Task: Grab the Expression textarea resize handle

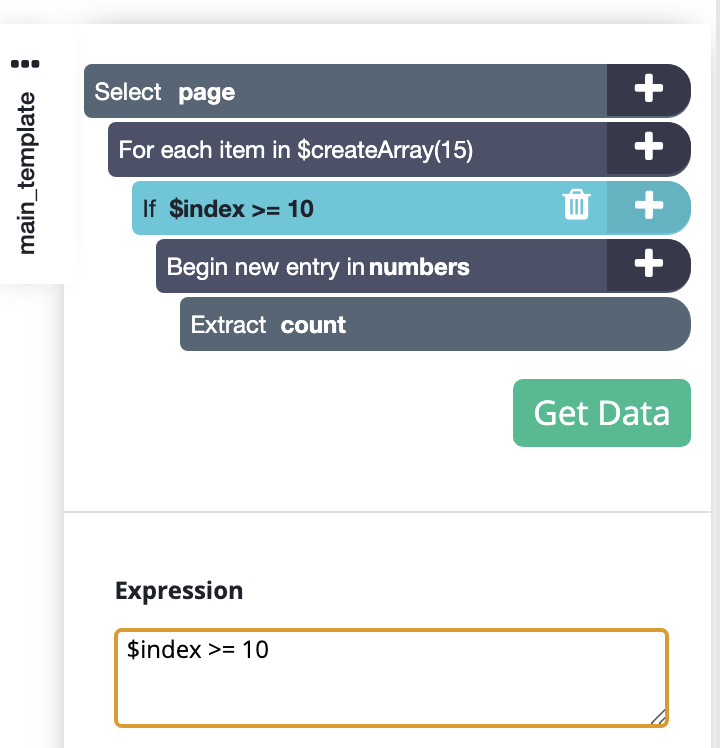Action: [x=658, y=716]
